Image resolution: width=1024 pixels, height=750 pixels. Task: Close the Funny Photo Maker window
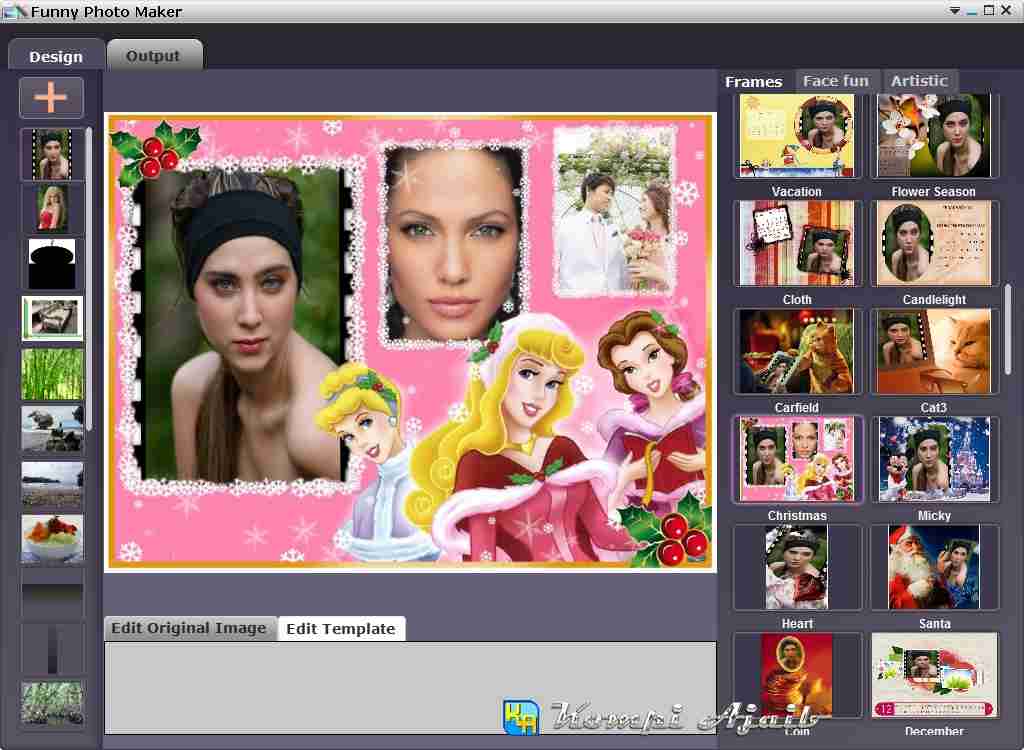[x=1006, y=10]
